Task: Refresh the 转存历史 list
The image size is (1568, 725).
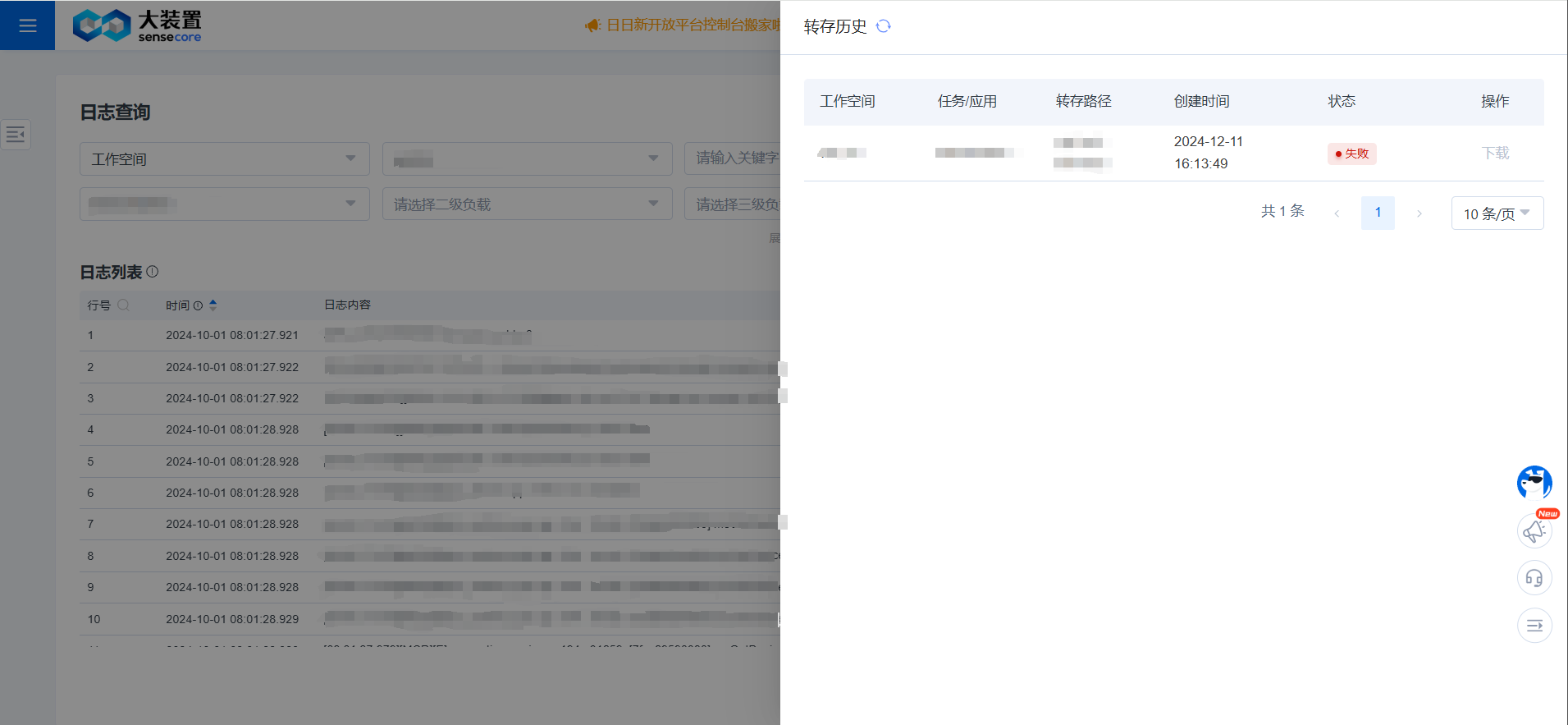Action: [883, 26]
